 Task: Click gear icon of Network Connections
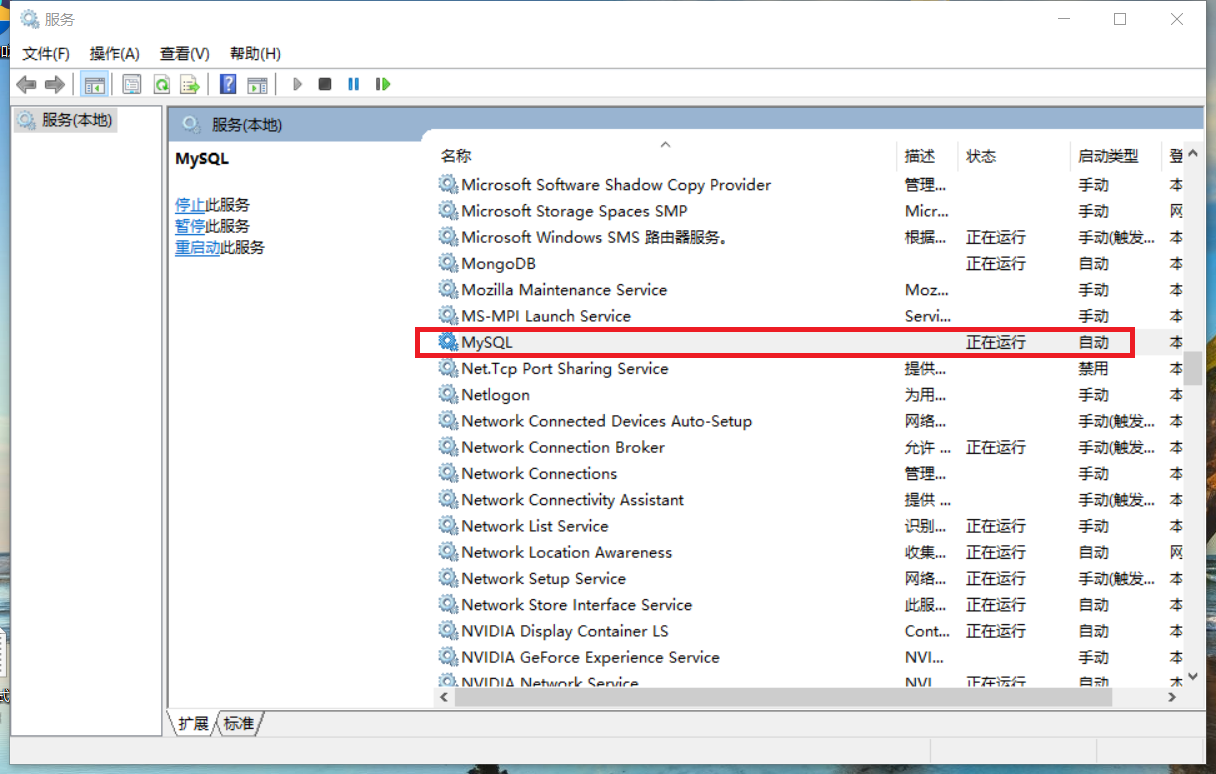coord(448,473)
